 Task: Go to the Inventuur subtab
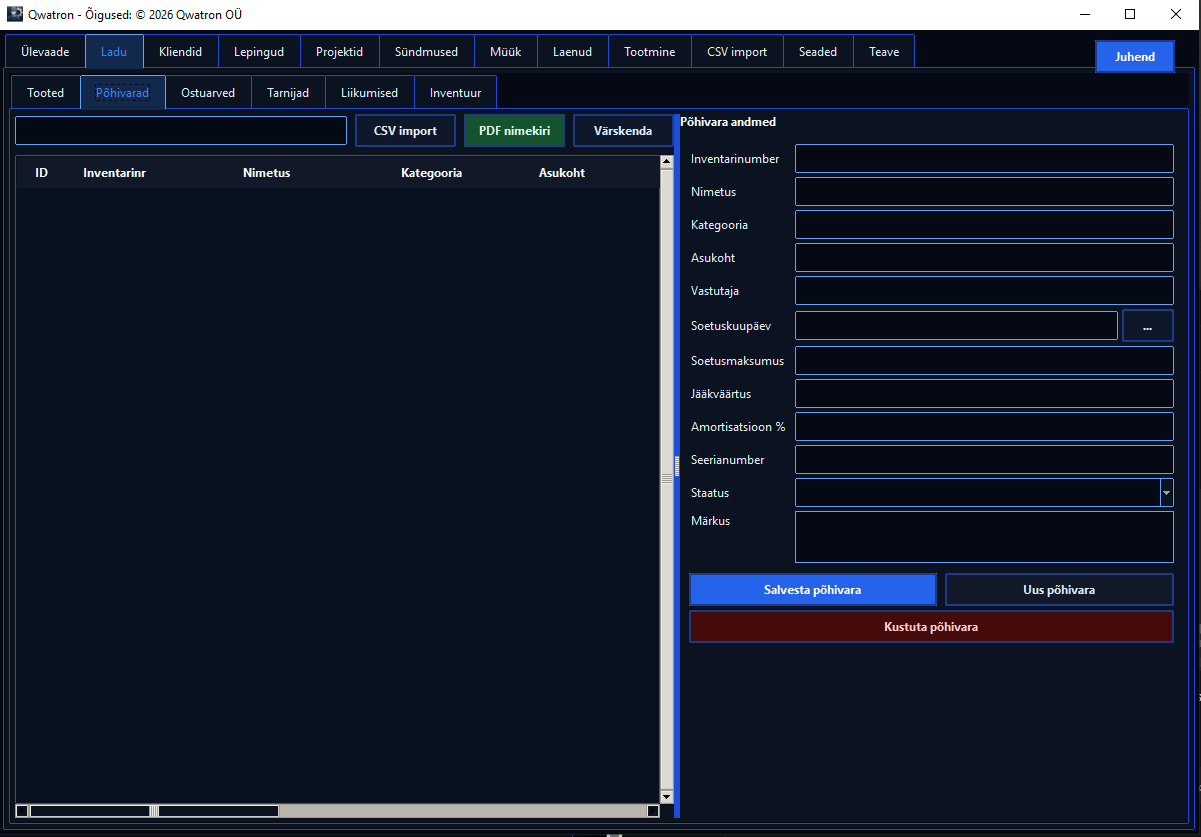coord(455,93)
